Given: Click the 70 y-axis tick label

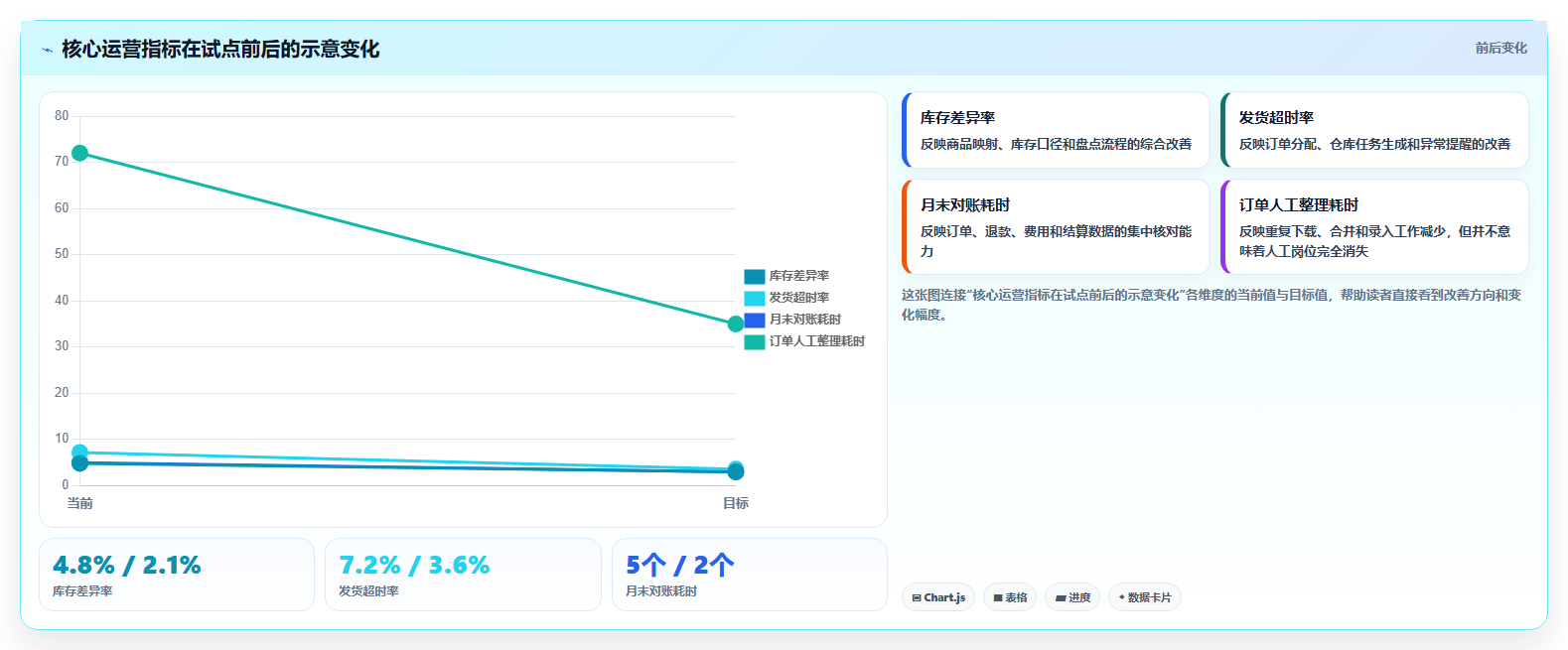Looking at the screenshot, I should pos(62,162).
